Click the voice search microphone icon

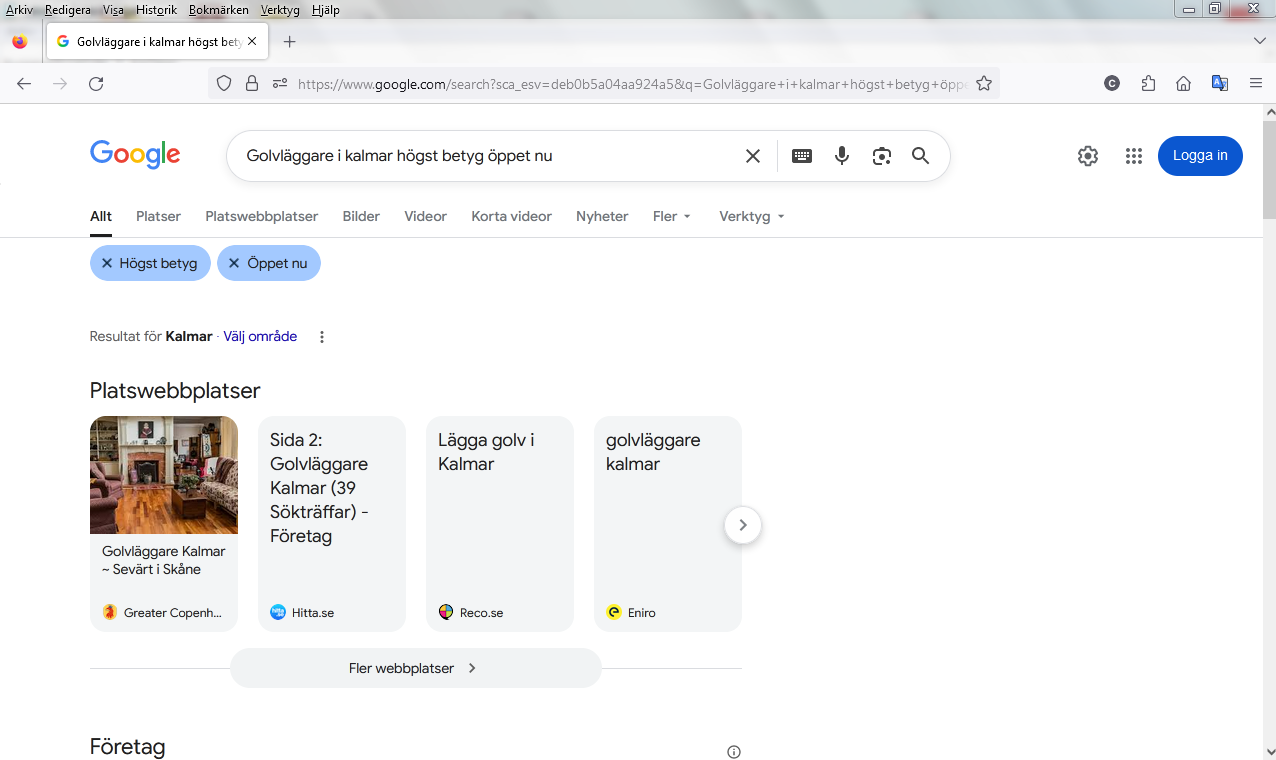842,156
